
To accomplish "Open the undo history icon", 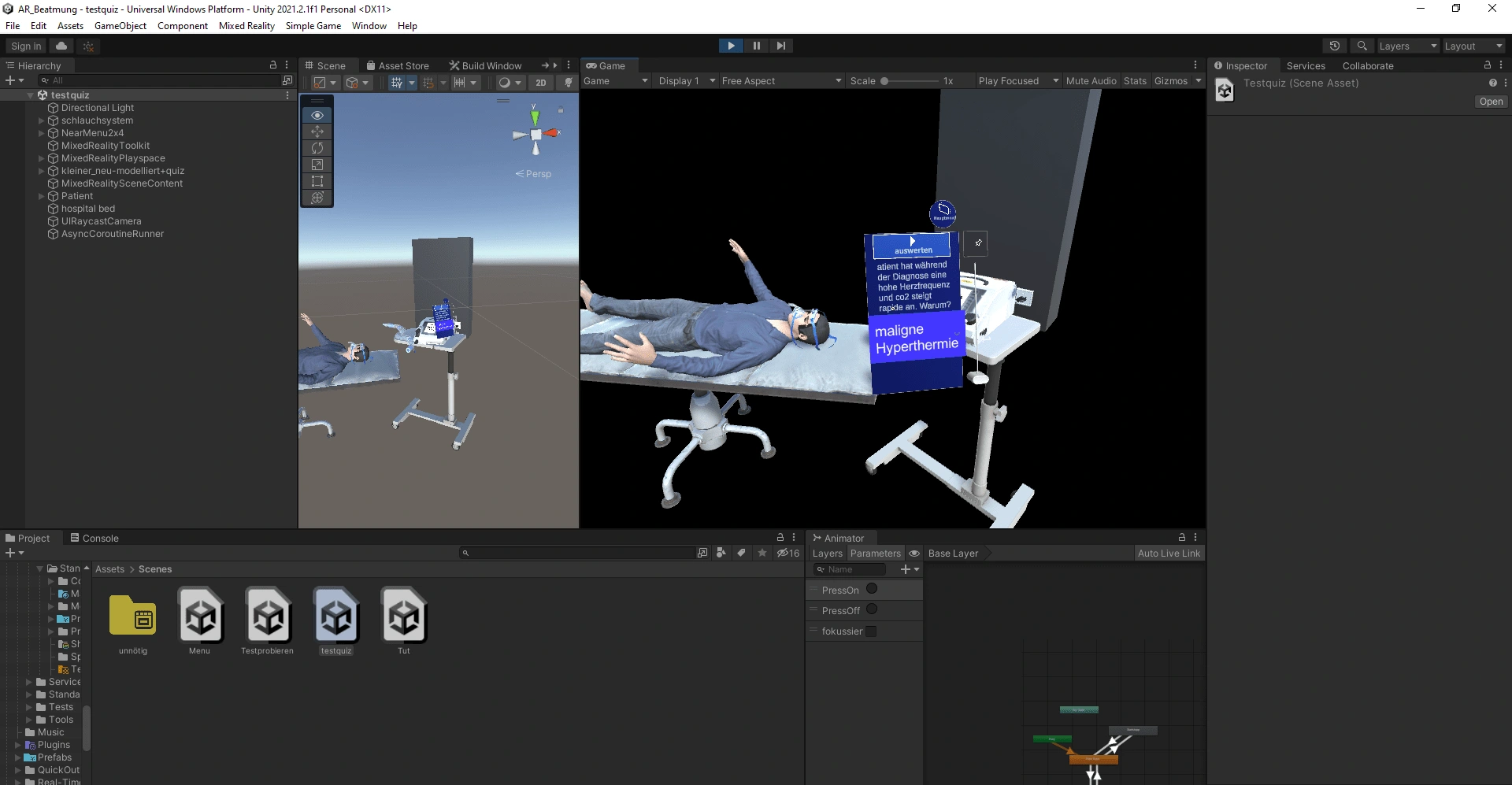I will (x=1334, y=46).
